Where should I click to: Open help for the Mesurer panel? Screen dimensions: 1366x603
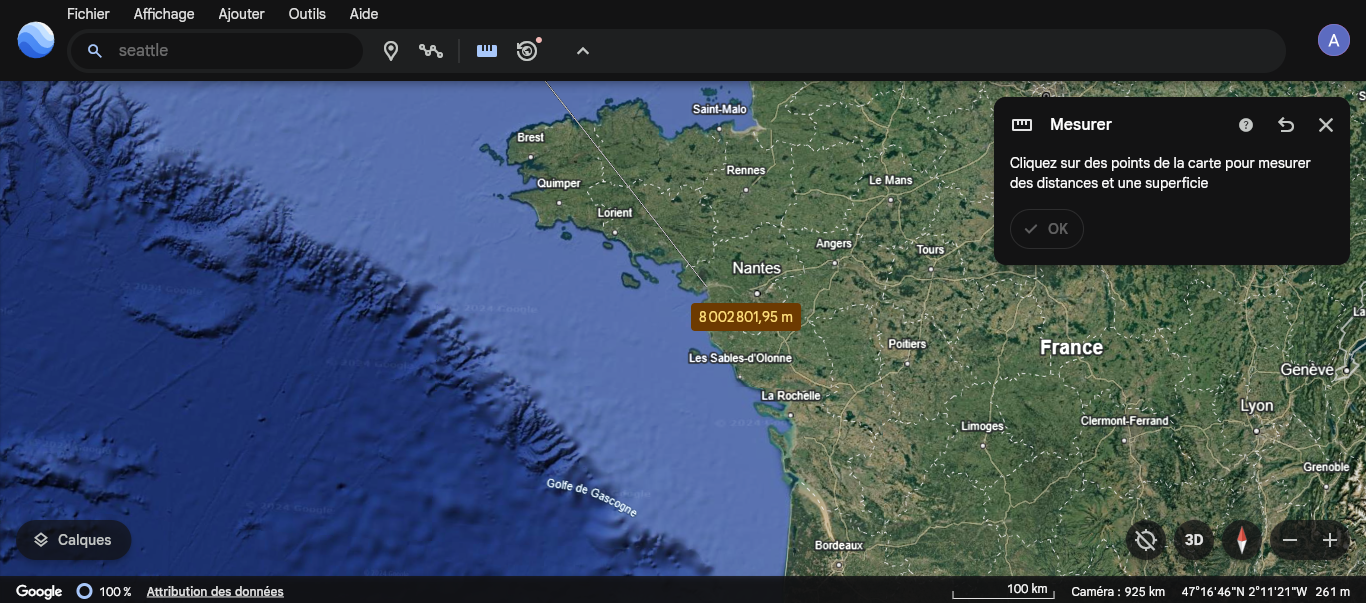tap(1246, 125)
